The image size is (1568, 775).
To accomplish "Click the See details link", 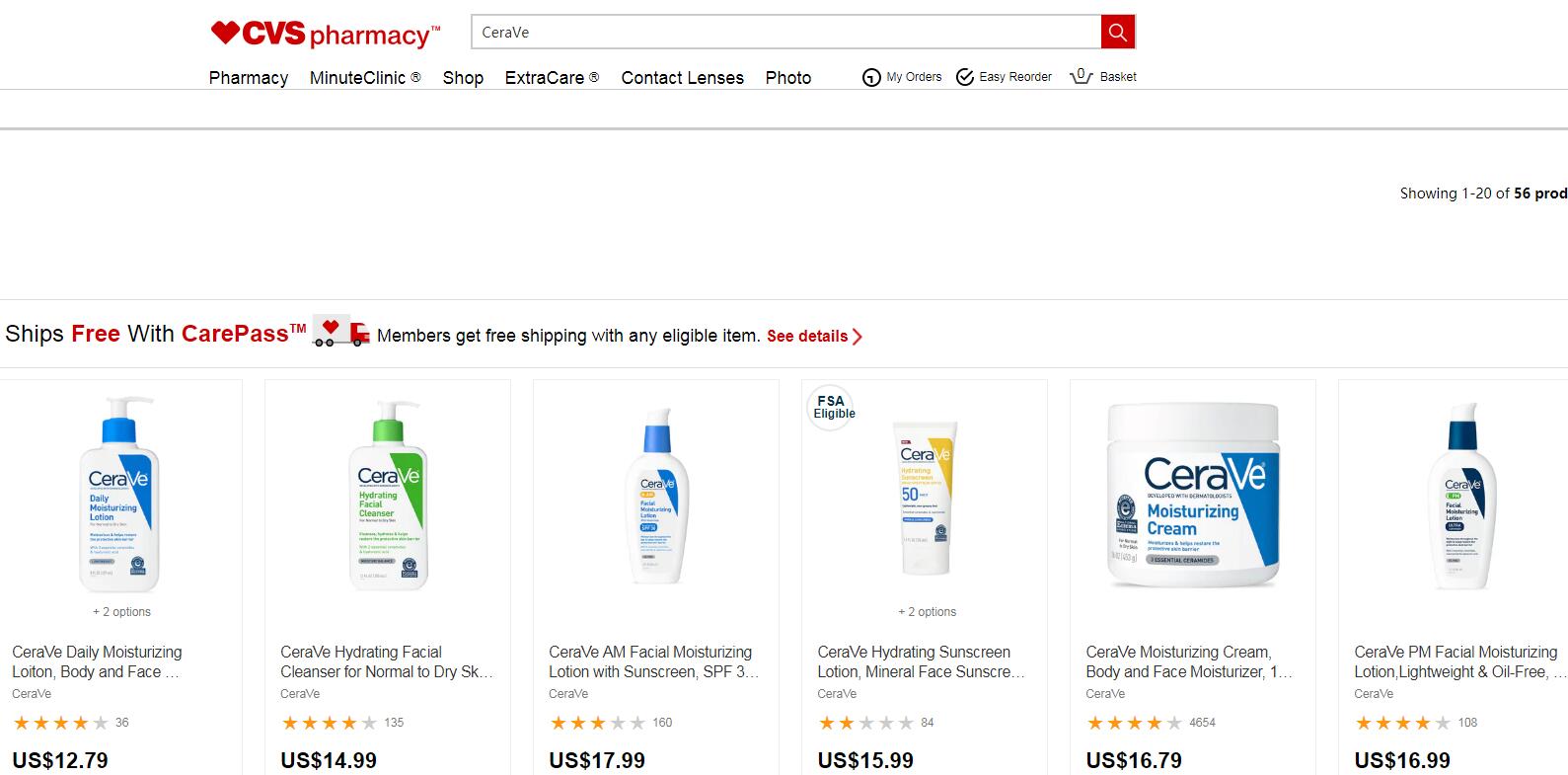I will pyautogui.click(x=814, y=337).
